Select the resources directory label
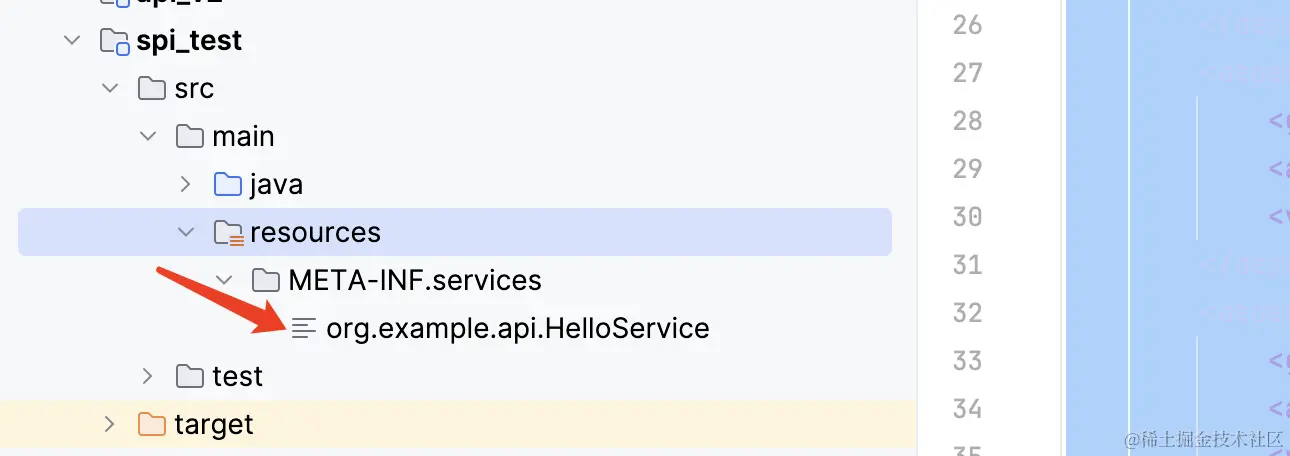The width and height of the screenshot is (1290, 456). (x=315, y=233)
